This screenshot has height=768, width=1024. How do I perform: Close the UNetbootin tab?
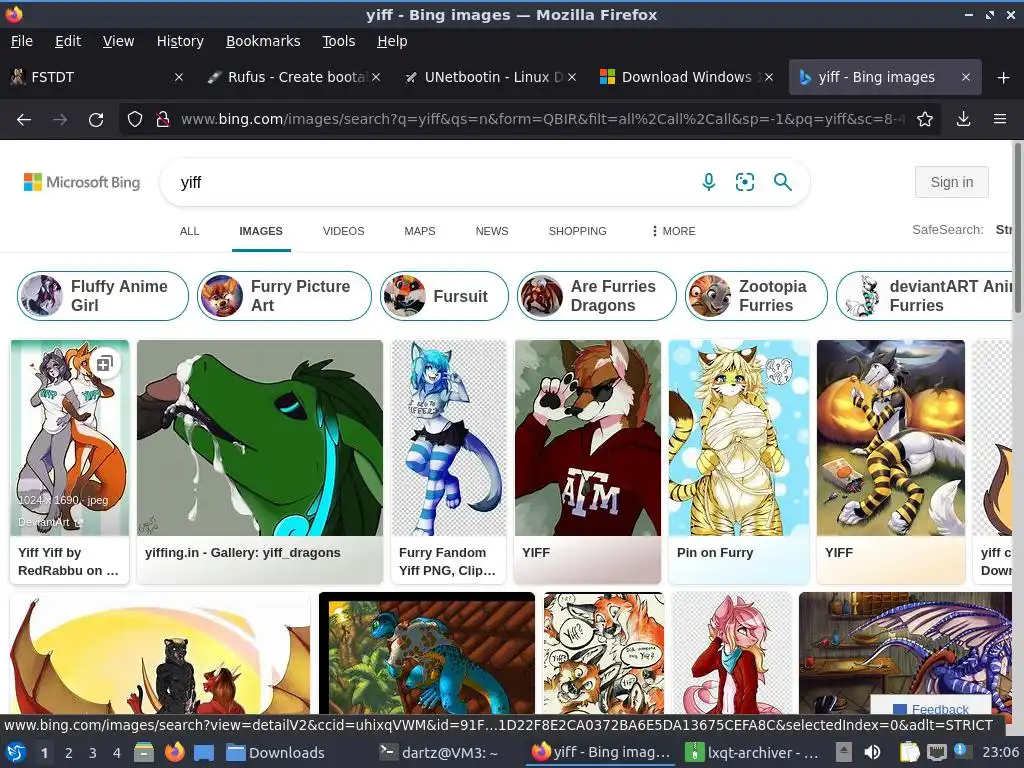pos(572,77)
